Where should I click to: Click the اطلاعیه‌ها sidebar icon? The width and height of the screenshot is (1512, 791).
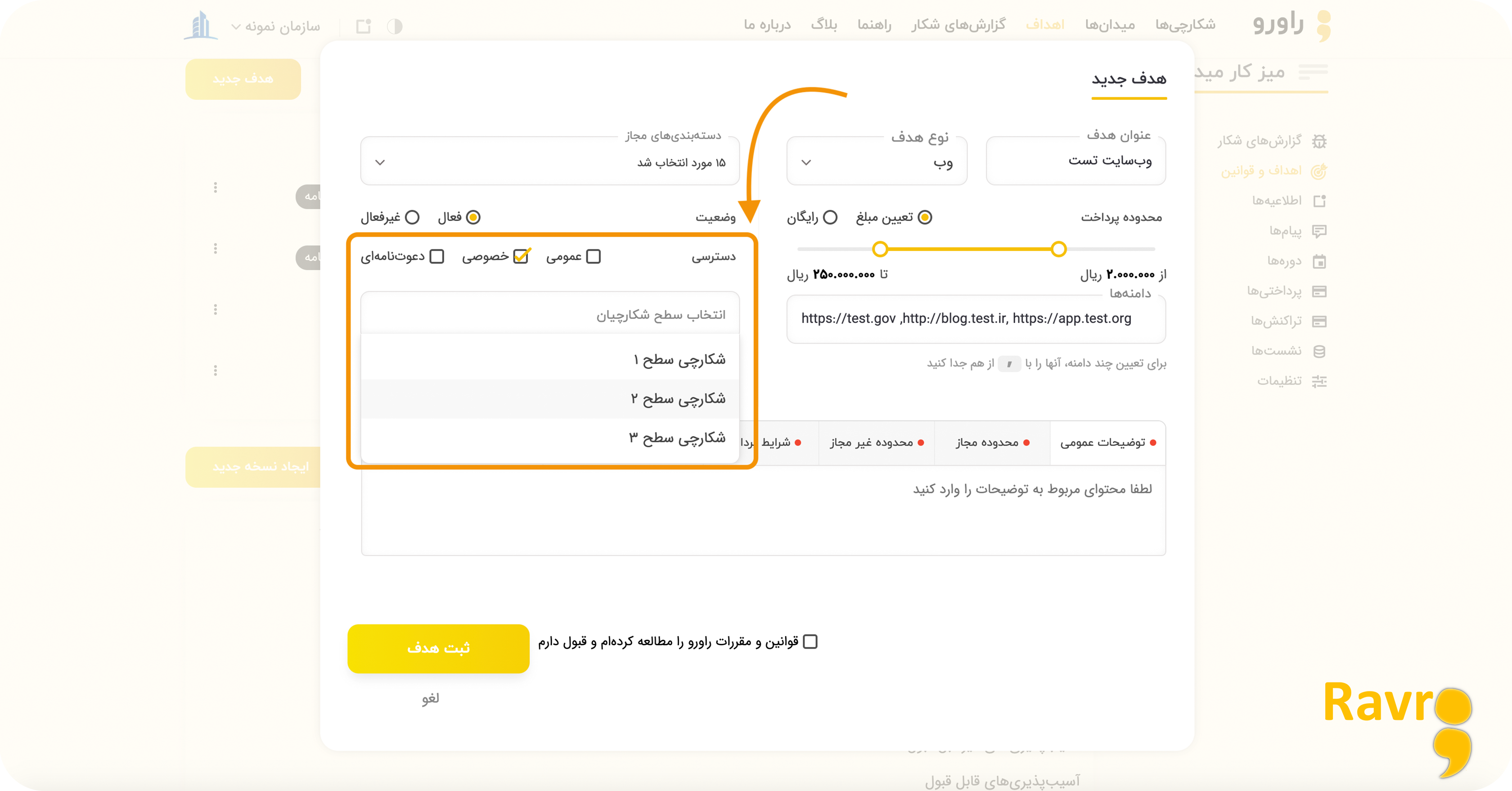[1319, 201]
